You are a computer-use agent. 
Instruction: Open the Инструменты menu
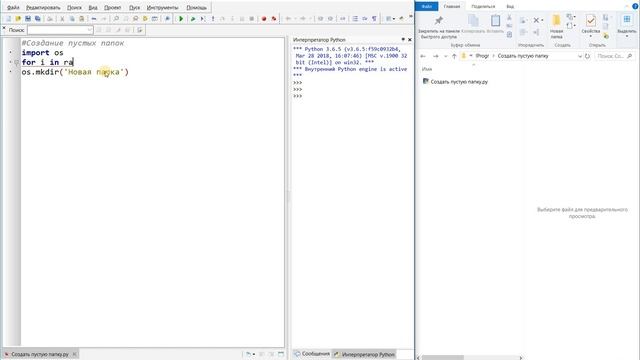(162, 7)
